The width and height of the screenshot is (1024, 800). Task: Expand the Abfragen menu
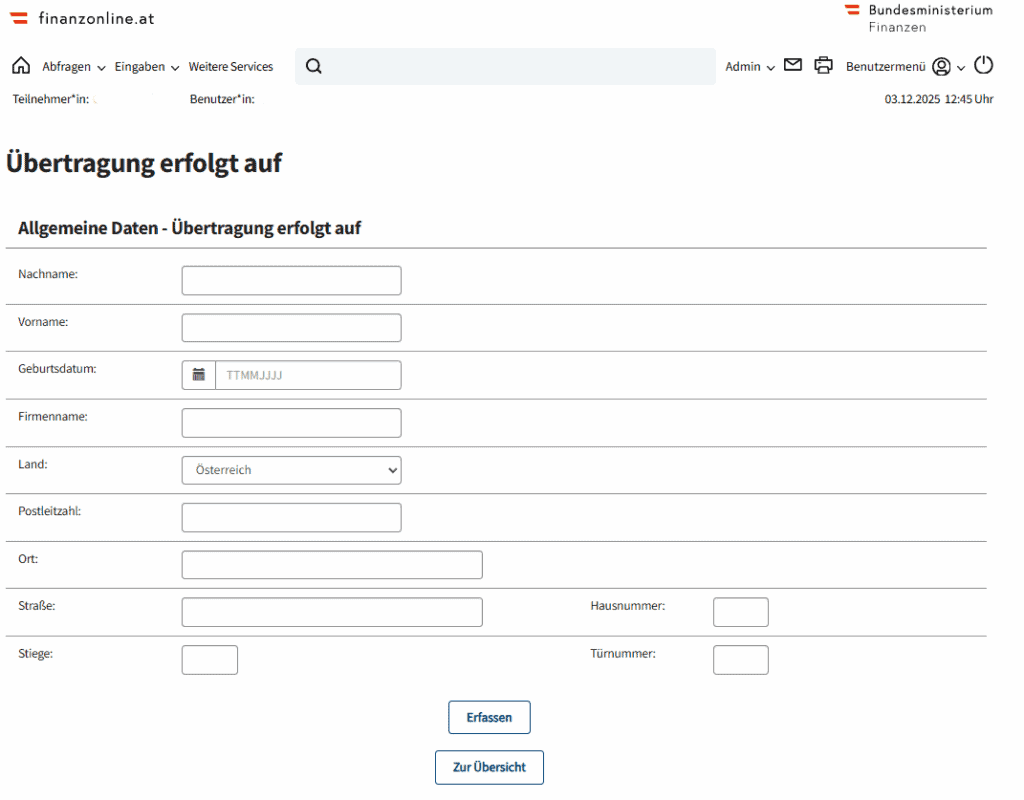click(x=73, y=67)
